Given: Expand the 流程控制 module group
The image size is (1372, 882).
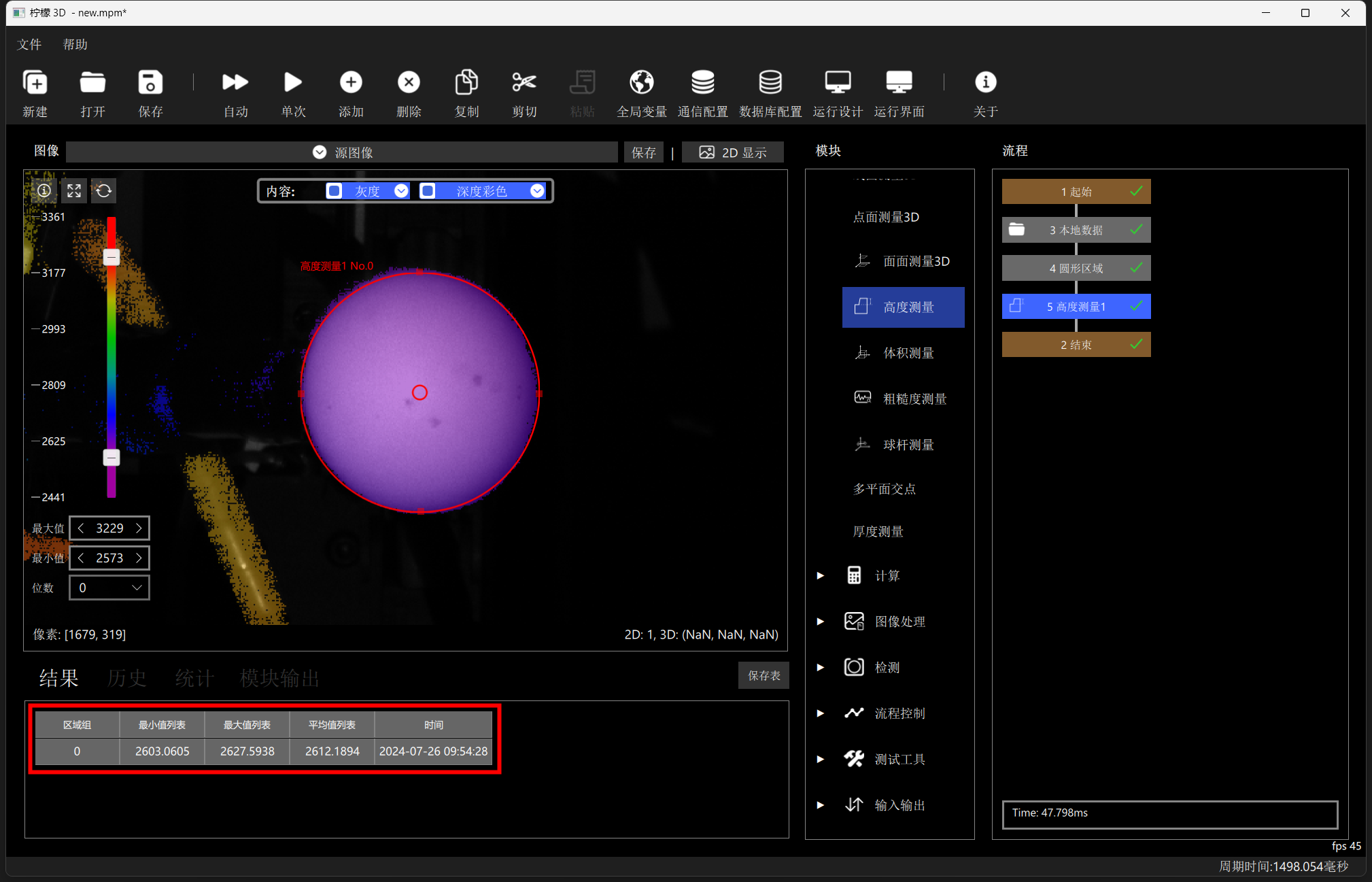Looking at the screenshot, I should 821,713.
